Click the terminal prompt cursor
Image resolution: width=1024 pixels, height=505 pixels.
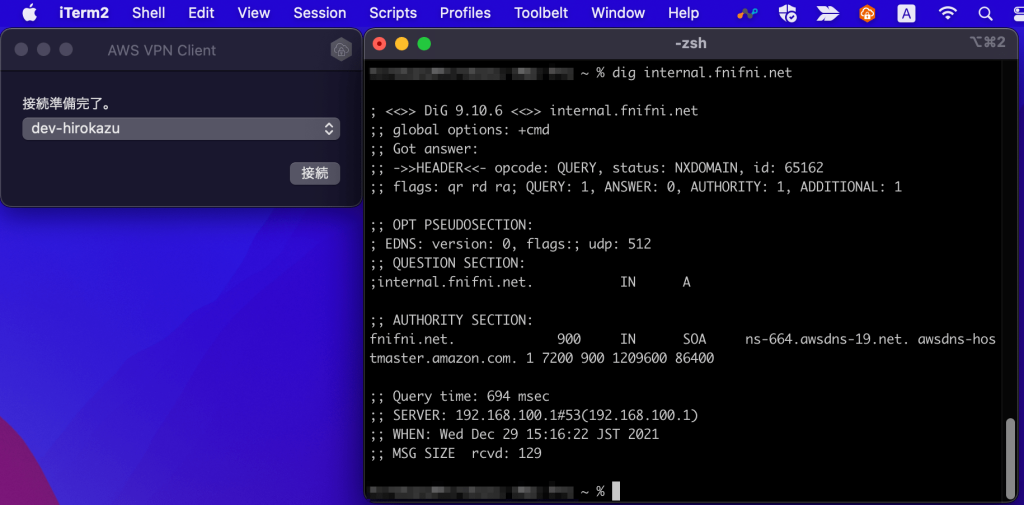[615, 491]
